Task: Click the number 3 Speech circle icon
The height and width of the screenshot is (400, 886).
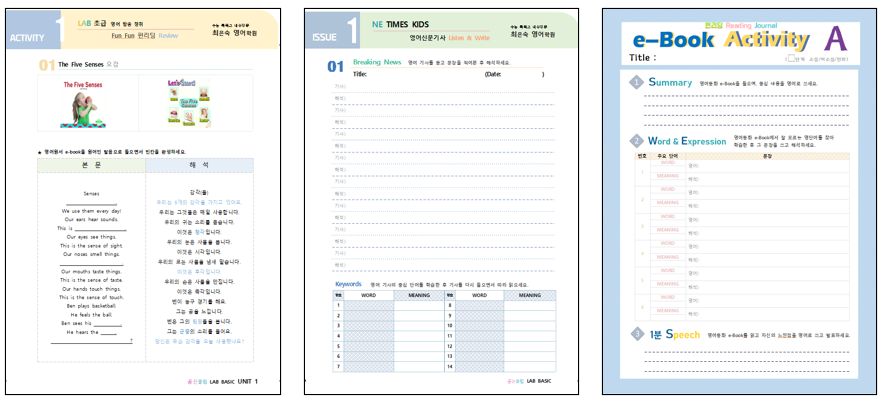Action: 637,334
